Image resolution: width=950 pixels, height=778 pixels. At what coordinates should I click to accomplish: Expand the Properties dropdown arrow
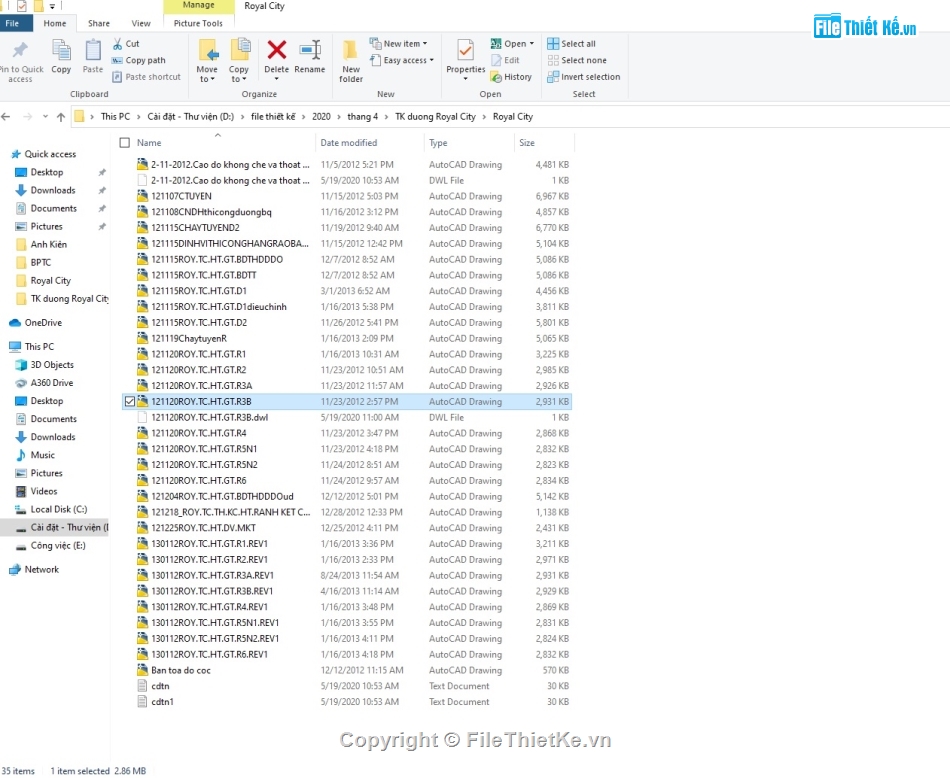click(465, 79)
